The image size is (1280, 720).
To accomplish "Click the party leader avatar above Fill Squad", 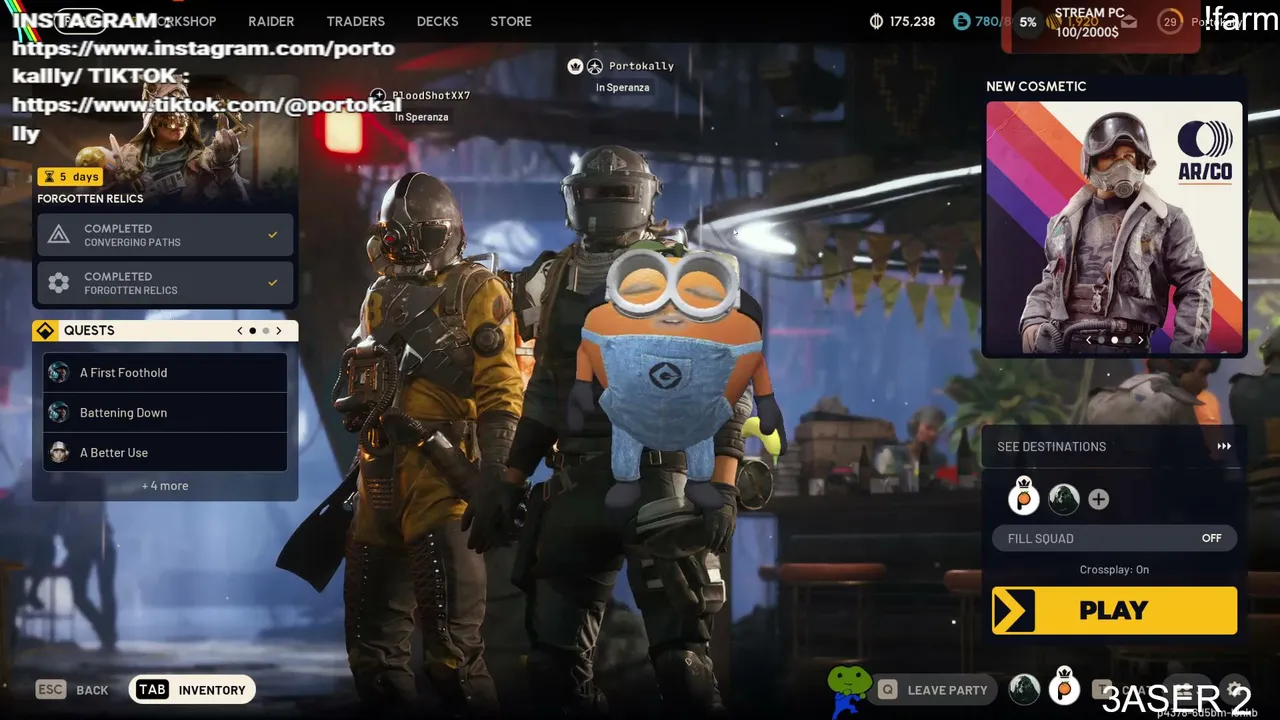I will coord(1023,497).
